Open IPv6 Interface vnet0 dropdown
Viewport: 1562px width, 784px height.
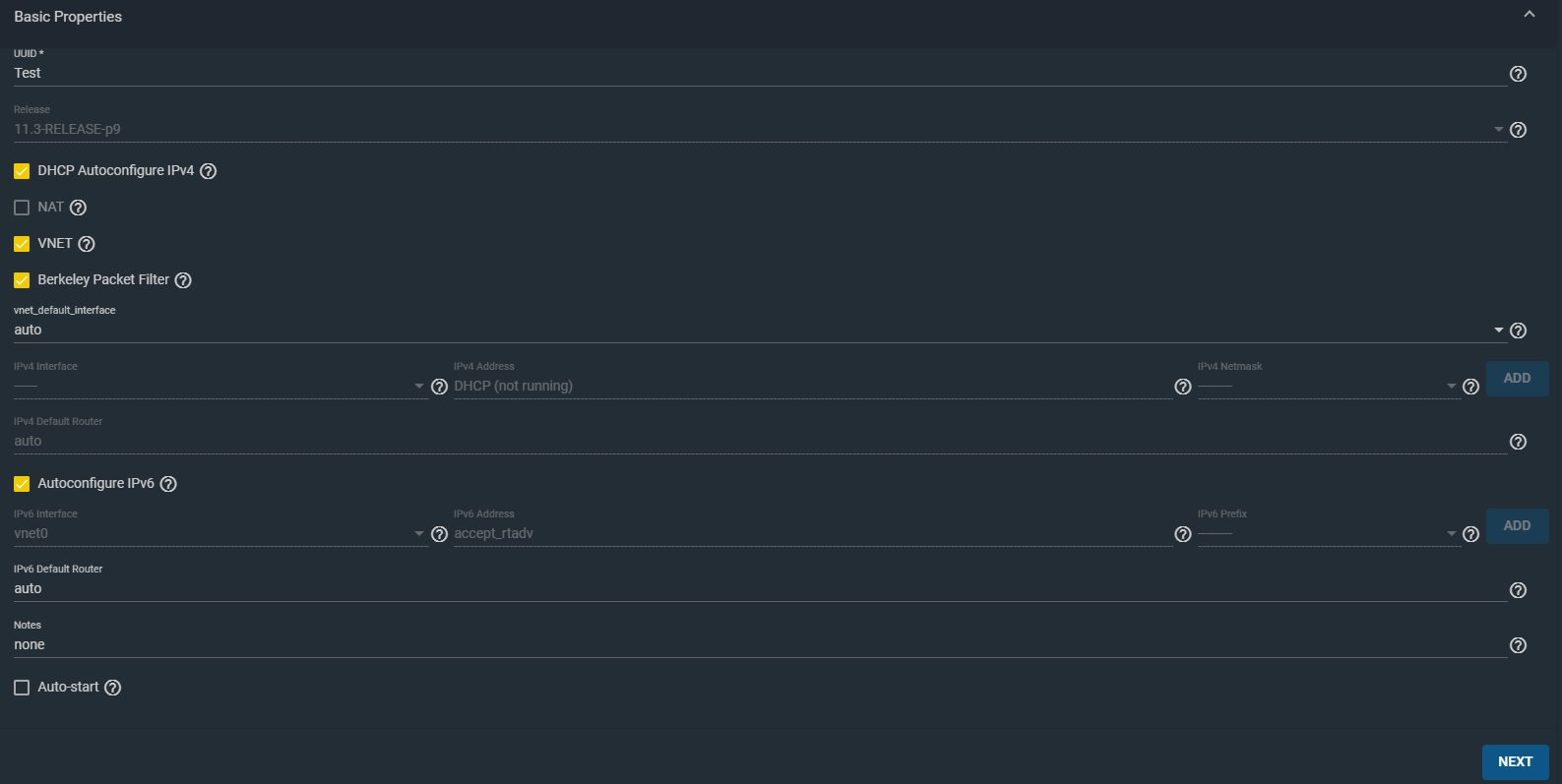click(219, 533)
